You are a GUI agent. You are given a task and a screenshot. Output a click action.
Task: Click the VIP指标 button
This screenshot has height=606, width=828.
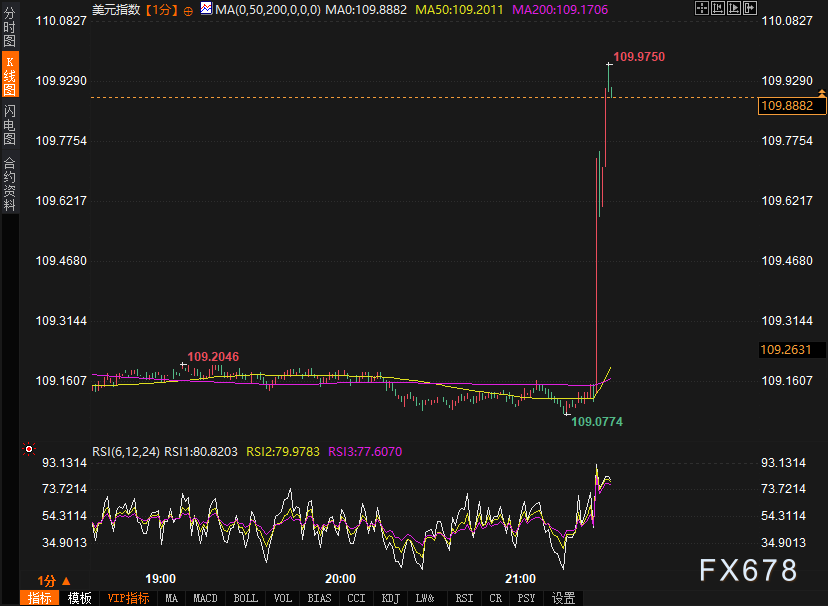pyautogui.click(x=128, y=598)
